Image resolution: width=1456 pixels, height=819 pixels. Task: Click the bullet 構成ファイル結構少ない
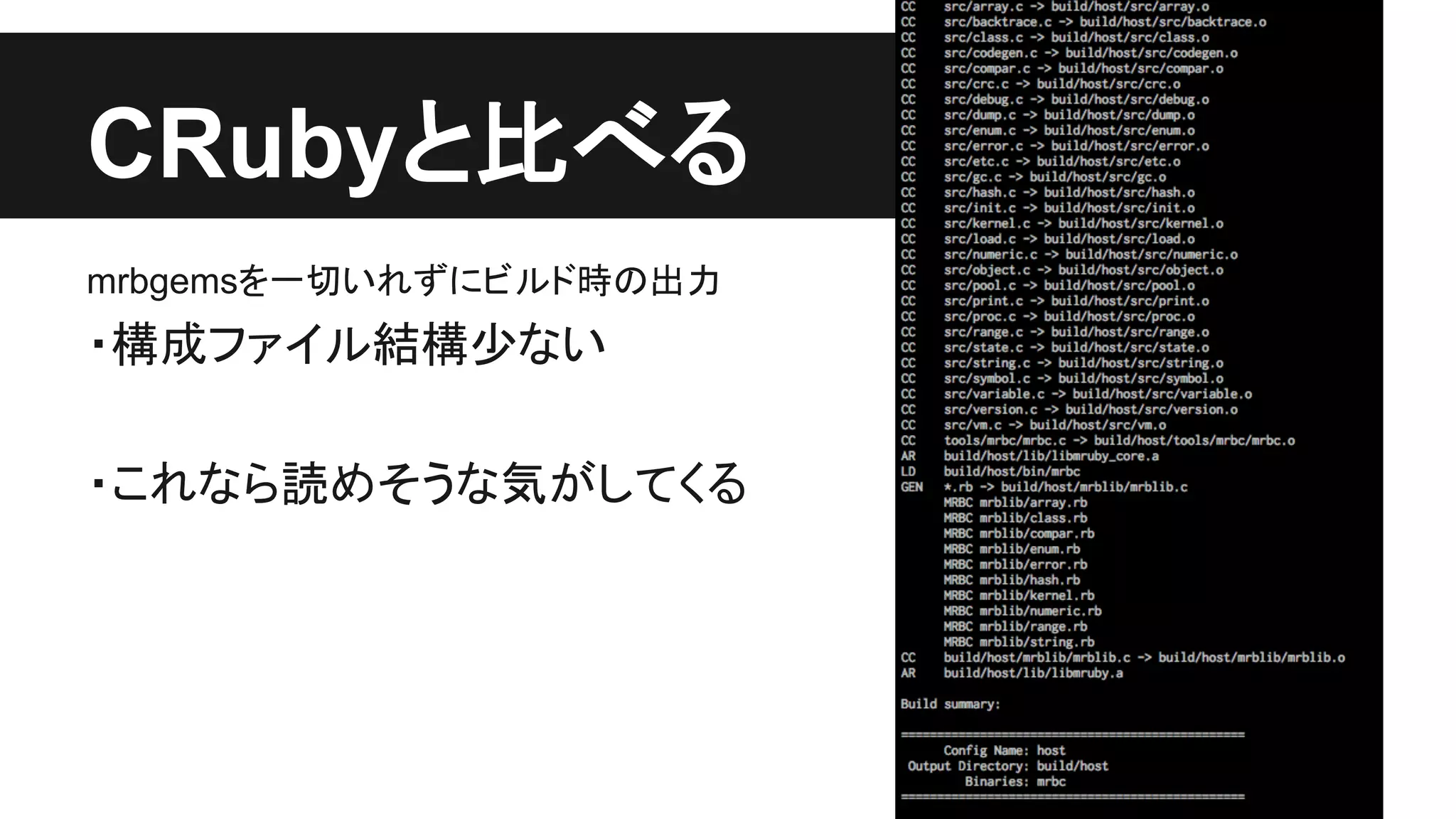(349, 345)
